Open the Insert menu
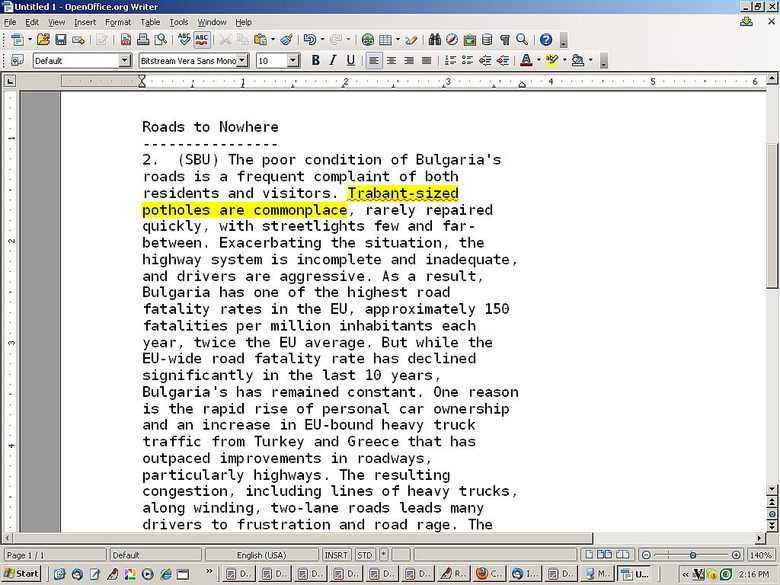This screenshot has width=780, height=585. (x=85, y=22)
